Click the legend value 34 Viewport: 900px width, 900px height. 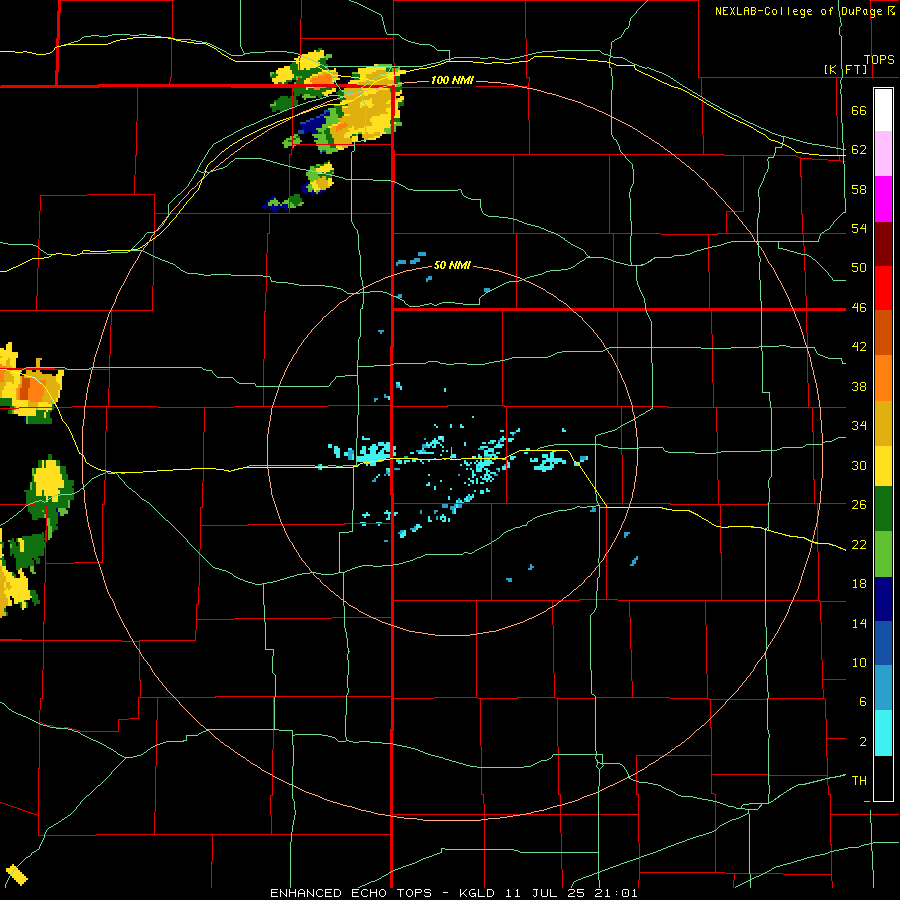(x=859, y=425)
